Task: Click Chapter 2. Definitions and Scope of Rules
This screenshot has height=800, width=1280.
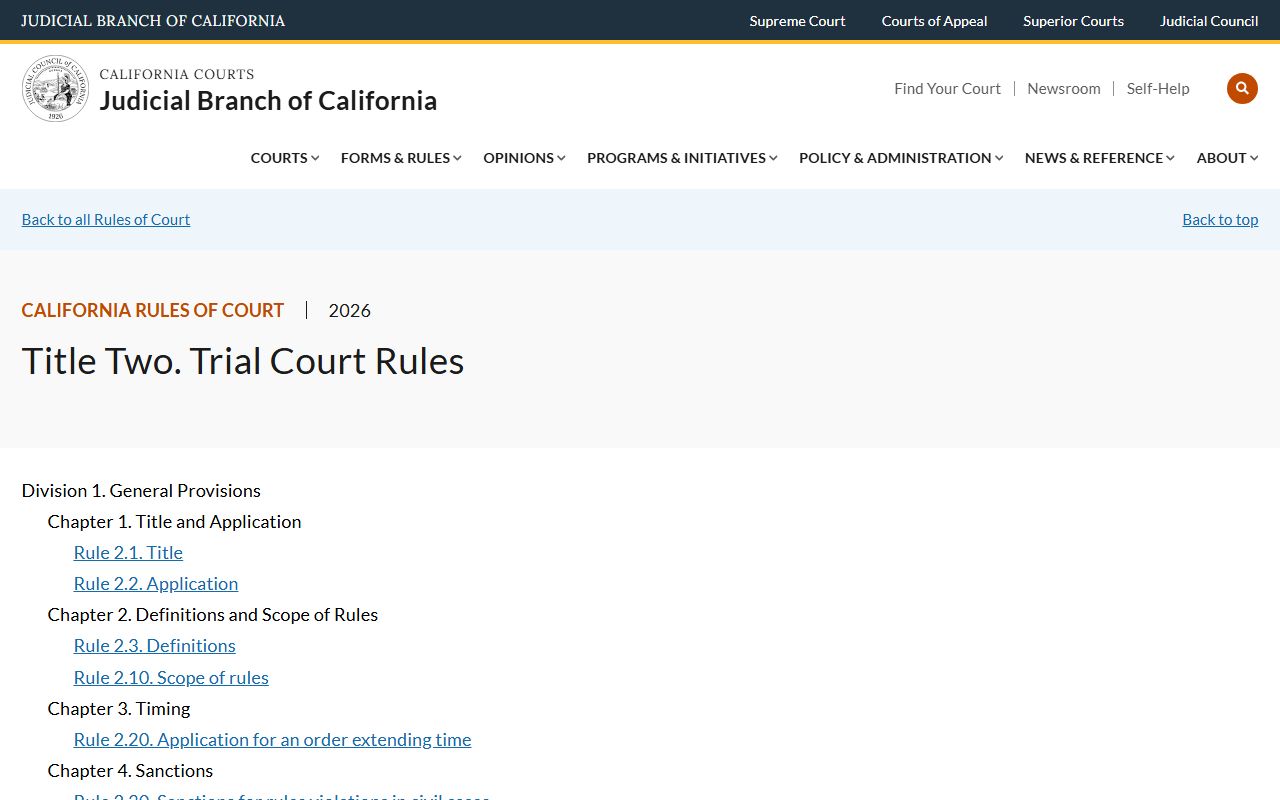Action: [213, 615]
